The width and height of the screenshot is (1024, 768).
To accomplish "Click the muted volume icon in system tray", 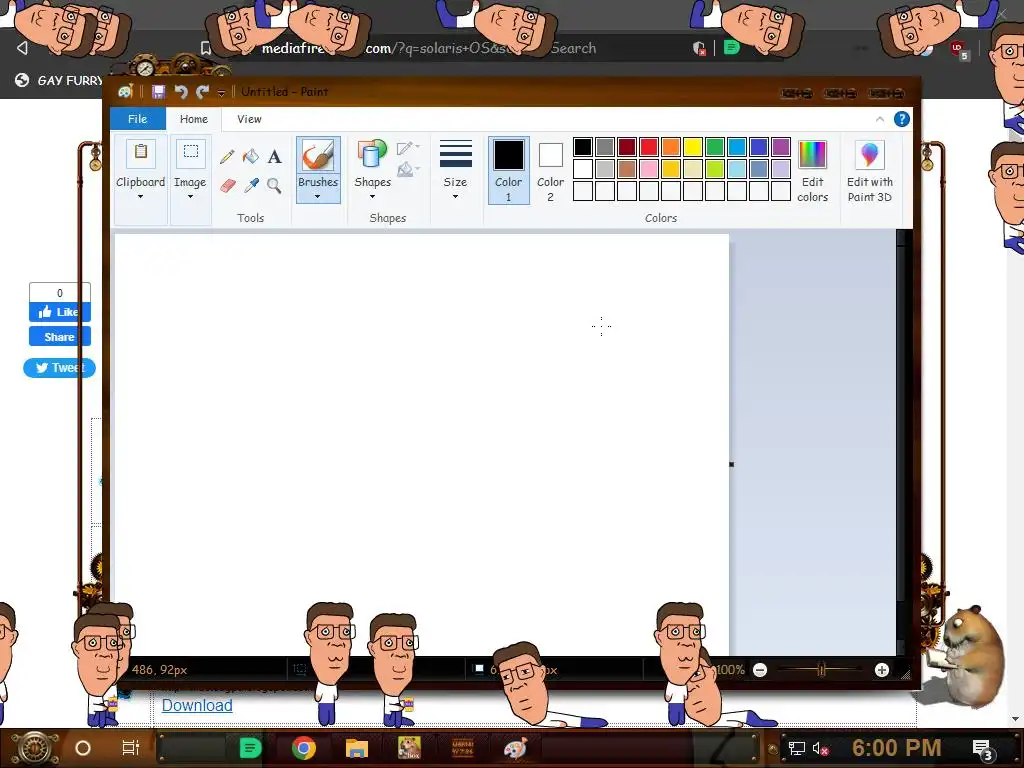I will coord(820,748).
